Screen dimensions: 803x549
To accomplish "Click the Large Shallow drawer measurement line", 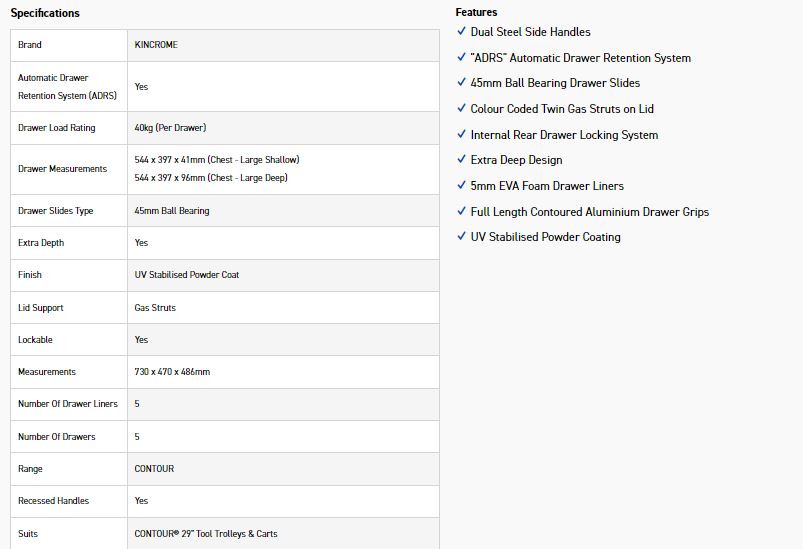I will (x=217, y=160).
